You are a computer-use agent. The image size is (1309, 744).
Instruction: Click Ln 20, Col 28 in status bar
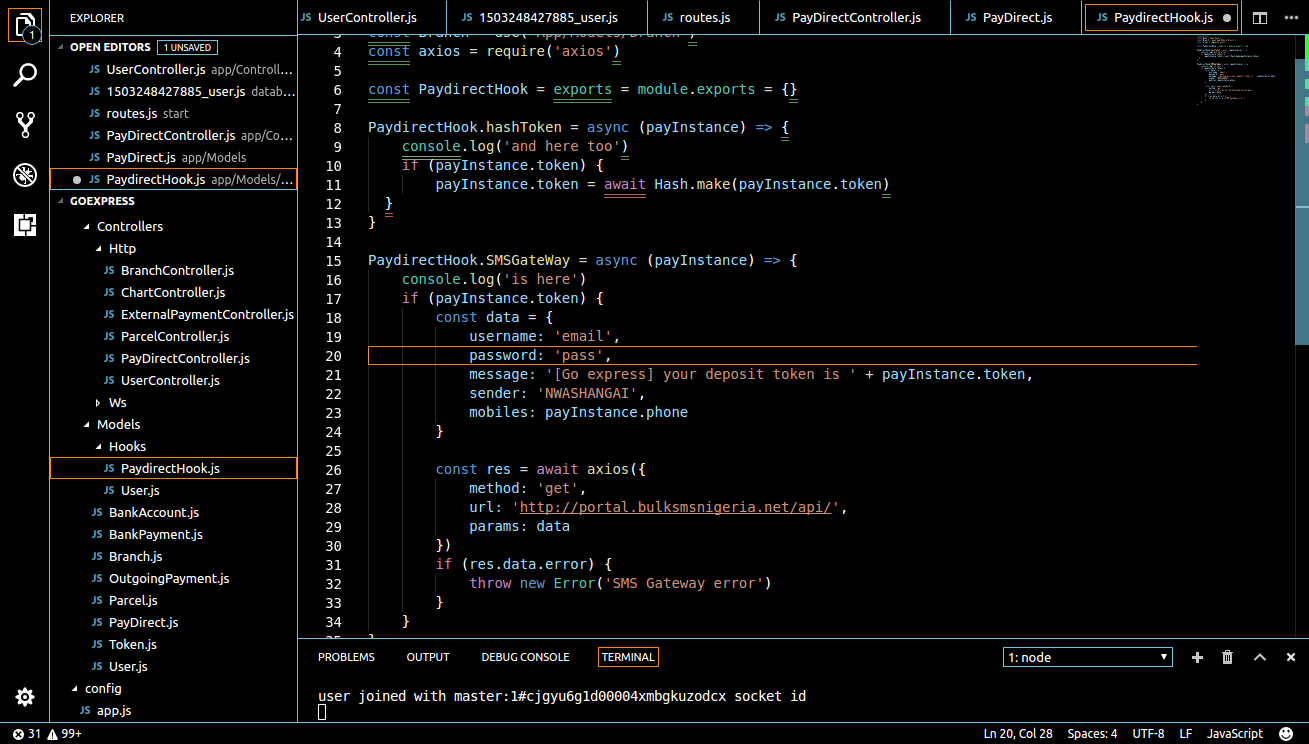[x=1018, y=734]
